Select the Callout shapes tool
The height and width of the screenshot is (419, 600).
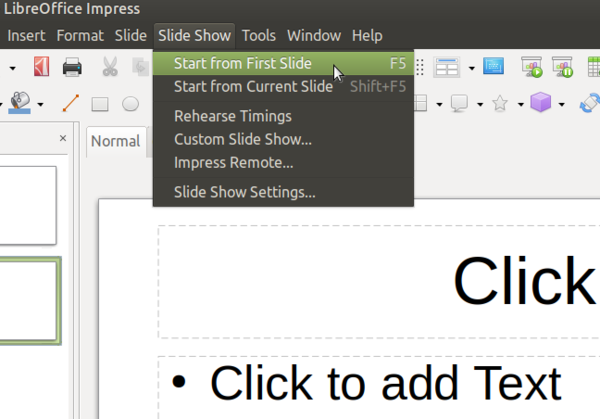tap(459, 103)
